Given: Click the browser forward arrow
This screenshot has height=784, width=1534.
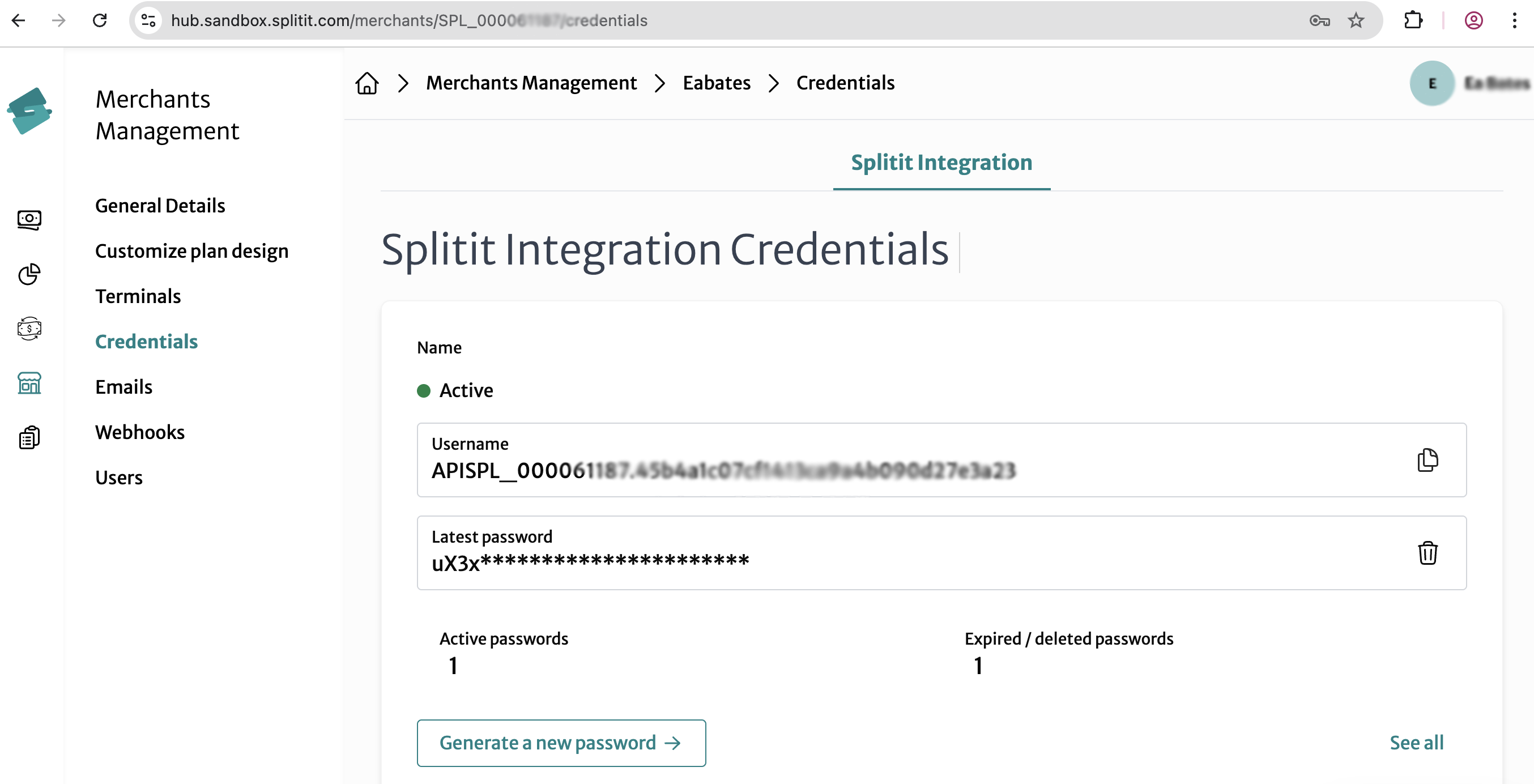Looking at the screenshot, I should (58, 21).
